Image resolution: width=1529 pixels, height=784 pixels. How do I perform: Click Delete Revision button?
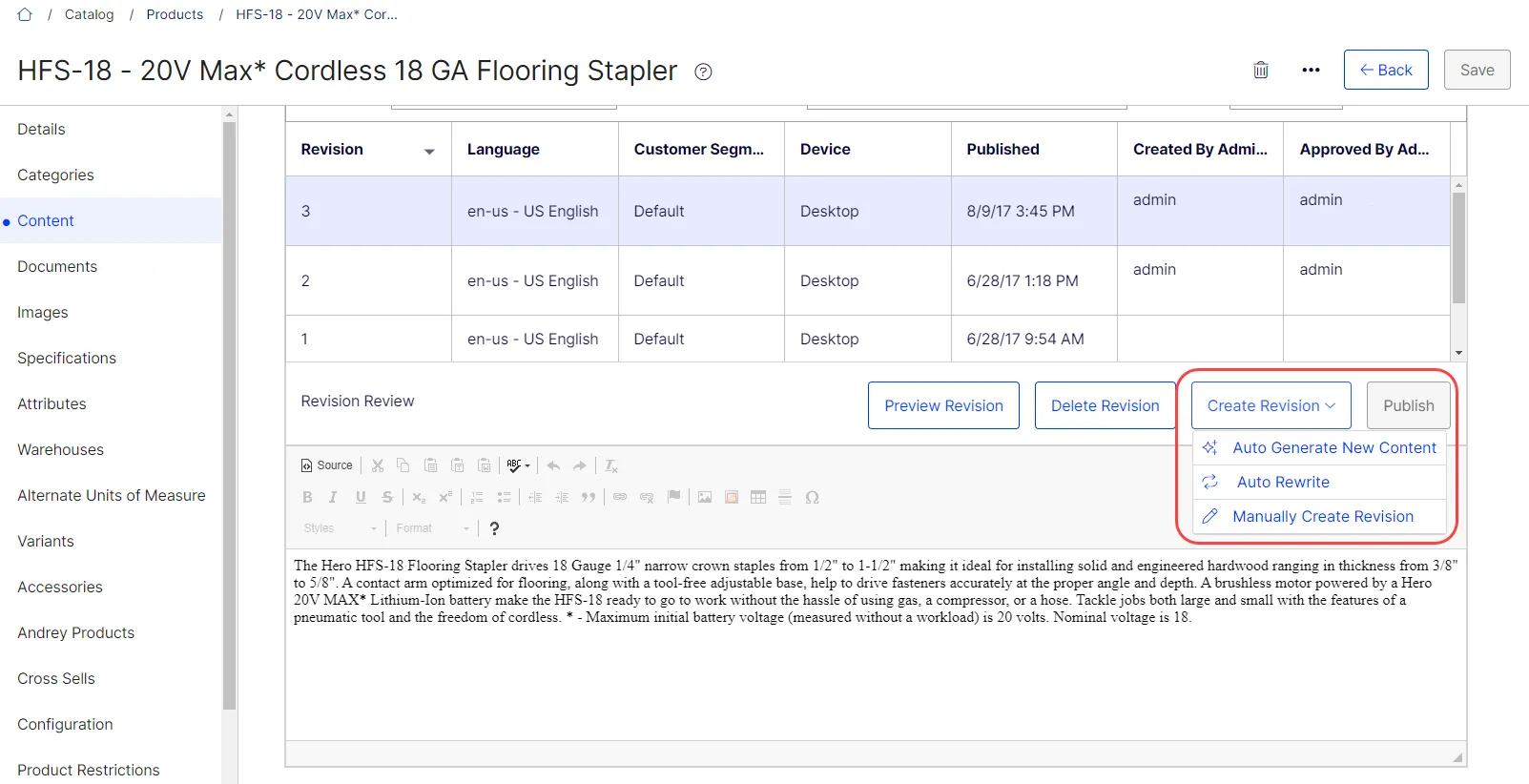(x=1105, y=405)
